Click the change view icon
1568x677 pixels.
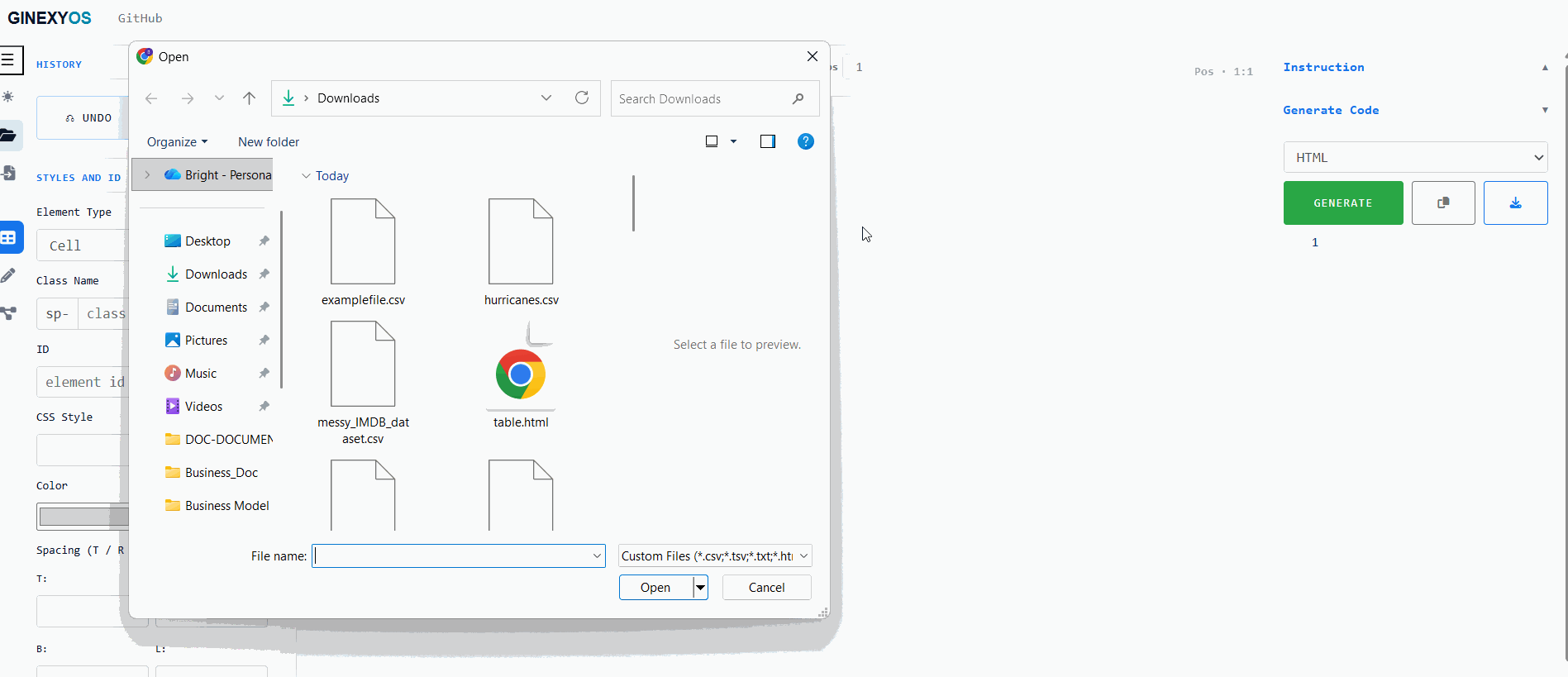point(712,141)
